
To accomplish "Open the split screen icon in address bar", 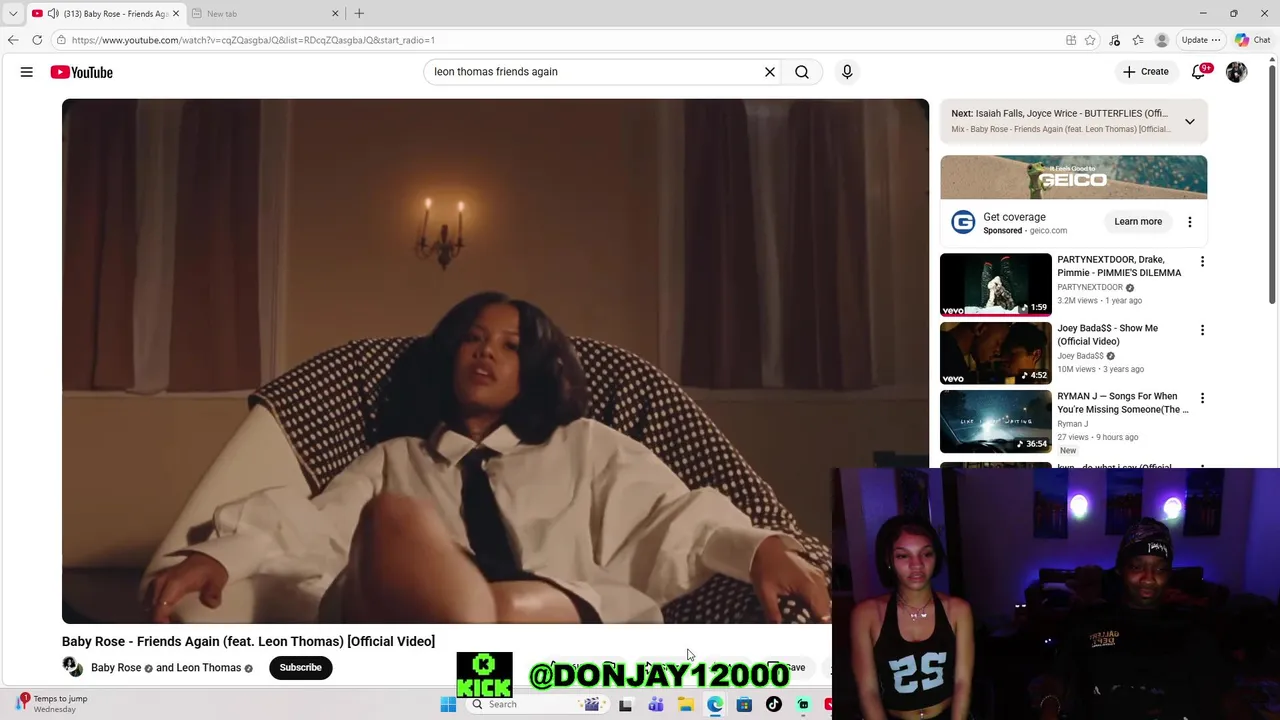I will tap(1071, 40).
